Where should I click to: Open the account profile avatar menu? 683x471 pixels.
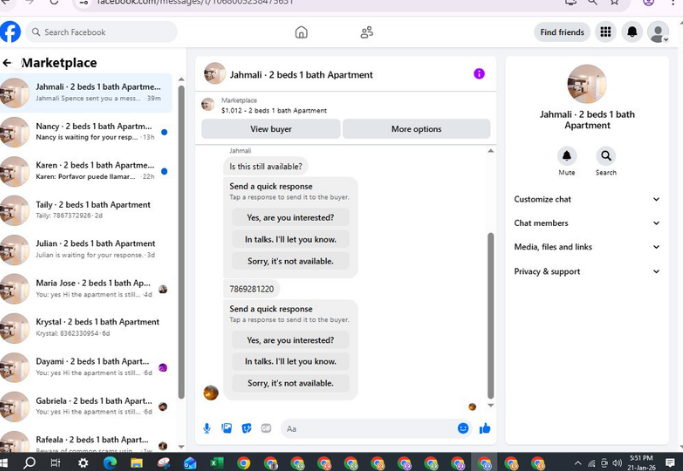[x=658, y=32]
